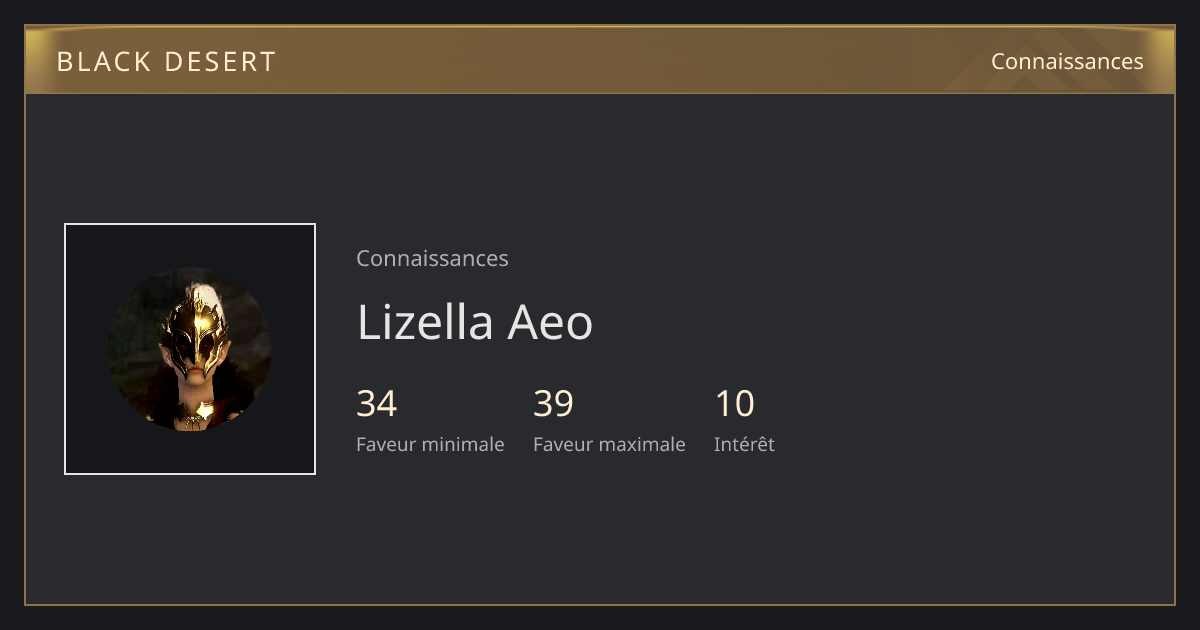The image size is (1200, 630).
Task: Click the glowing chest ornament in the portrait
Action: point(203,410)
